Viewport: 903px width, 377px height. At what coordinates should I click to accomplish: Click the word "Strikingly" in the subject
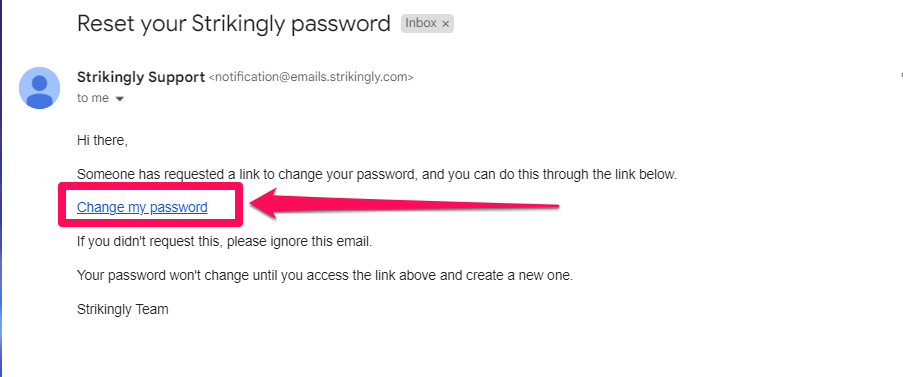(238, 24)
